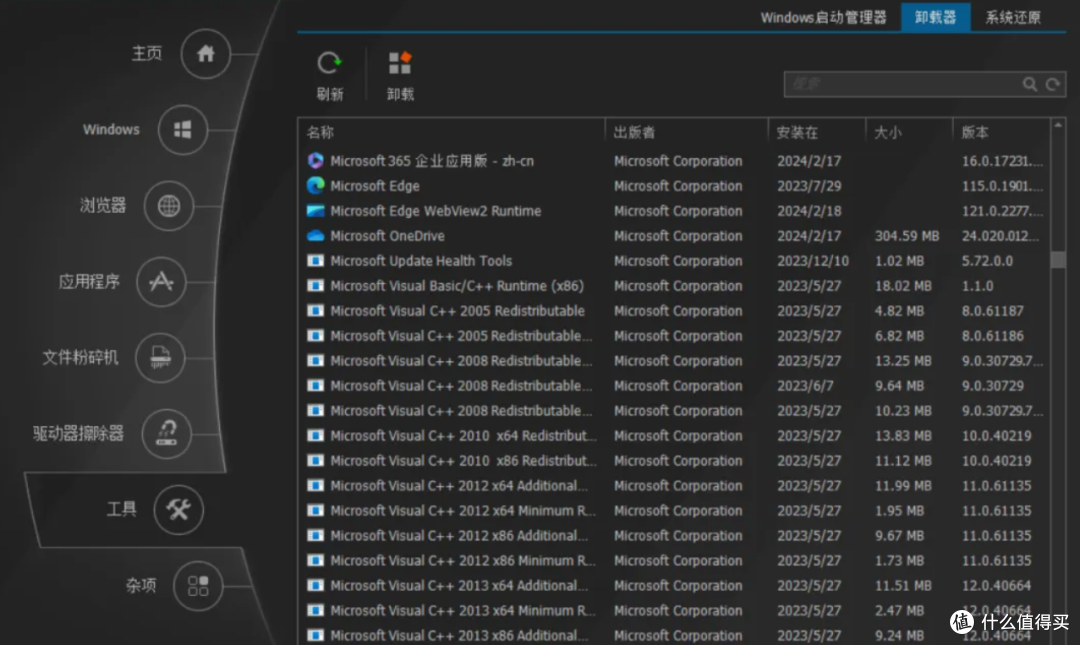The height and width of the screenshot is (645, 1080).
Task: Select Visual C++ 2013 x64 Additional row
Action: tap(675, 585)
